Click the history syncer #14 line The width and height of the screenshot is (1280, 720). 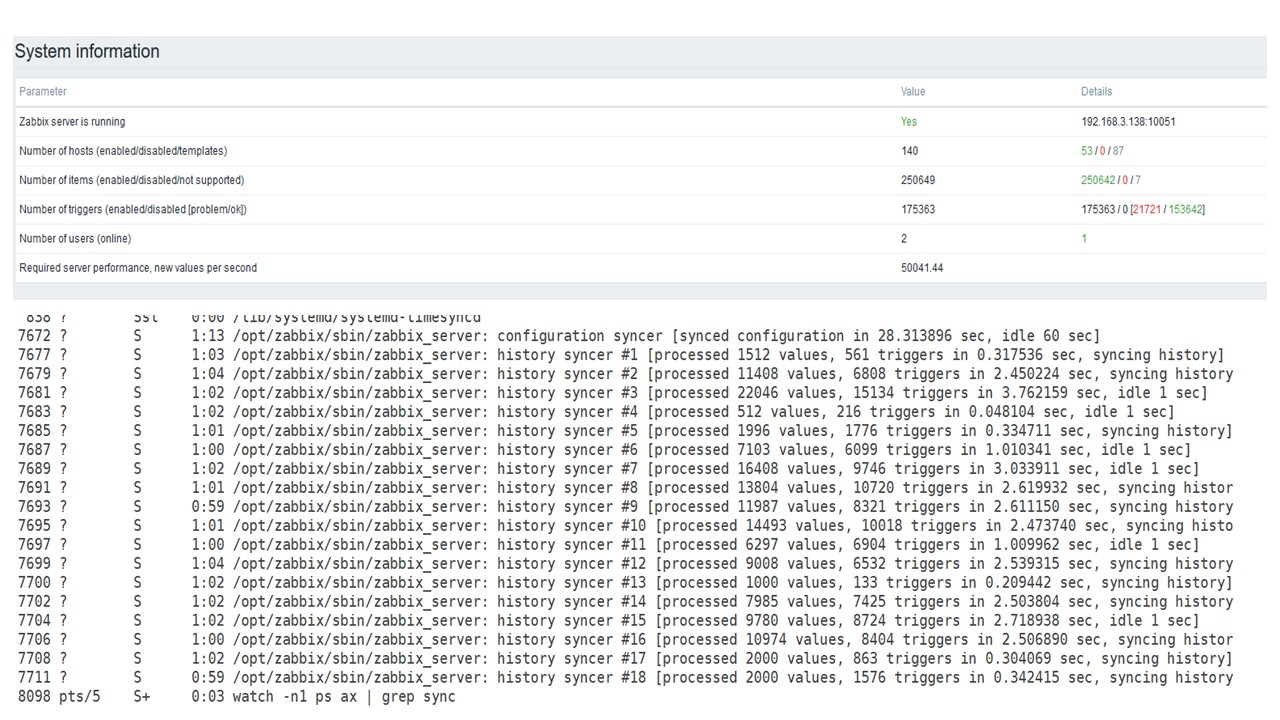(625, 602)
